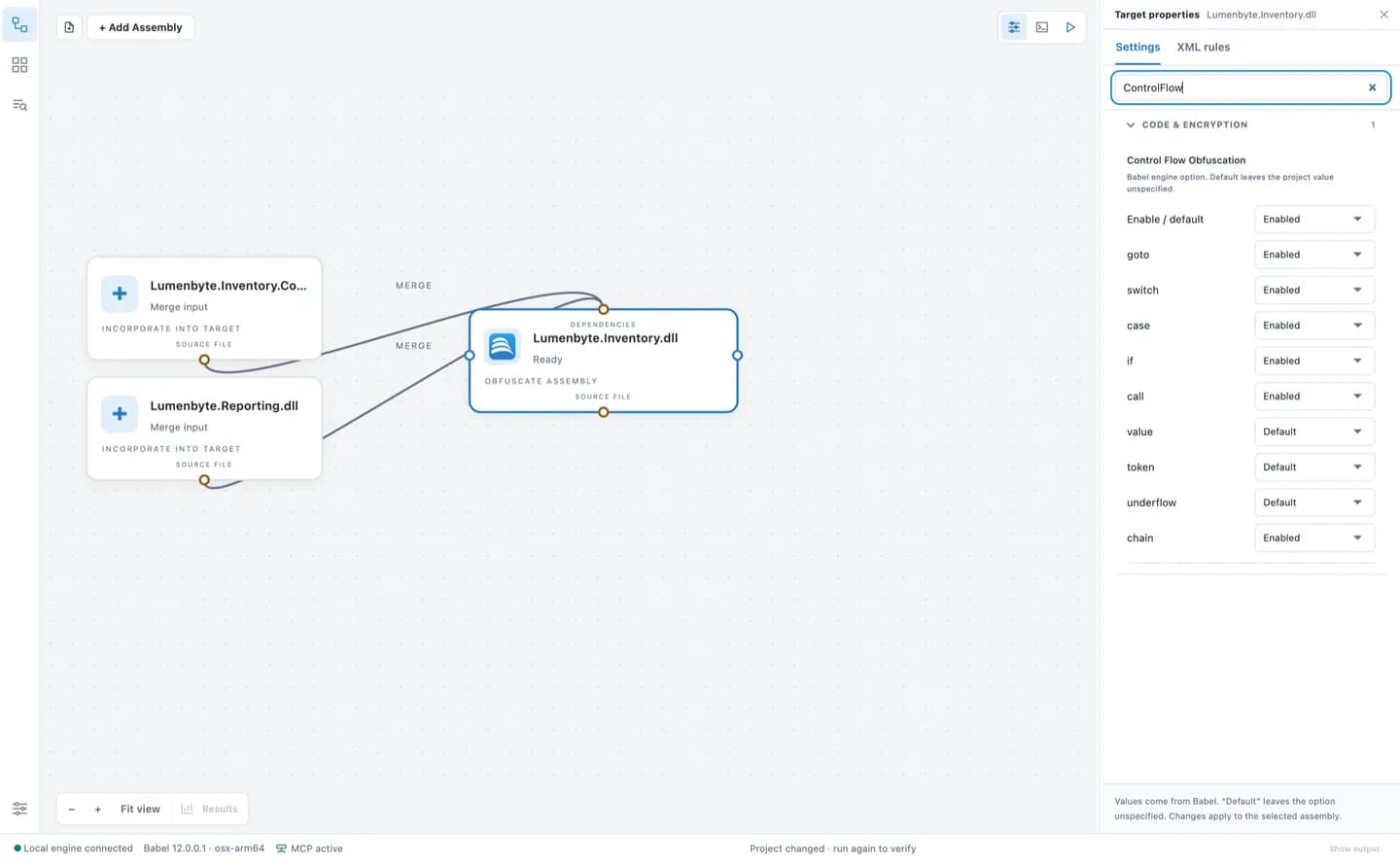Run obfuscation with the play icon
1400x863 pixels.
click(x=1070, y=27)
